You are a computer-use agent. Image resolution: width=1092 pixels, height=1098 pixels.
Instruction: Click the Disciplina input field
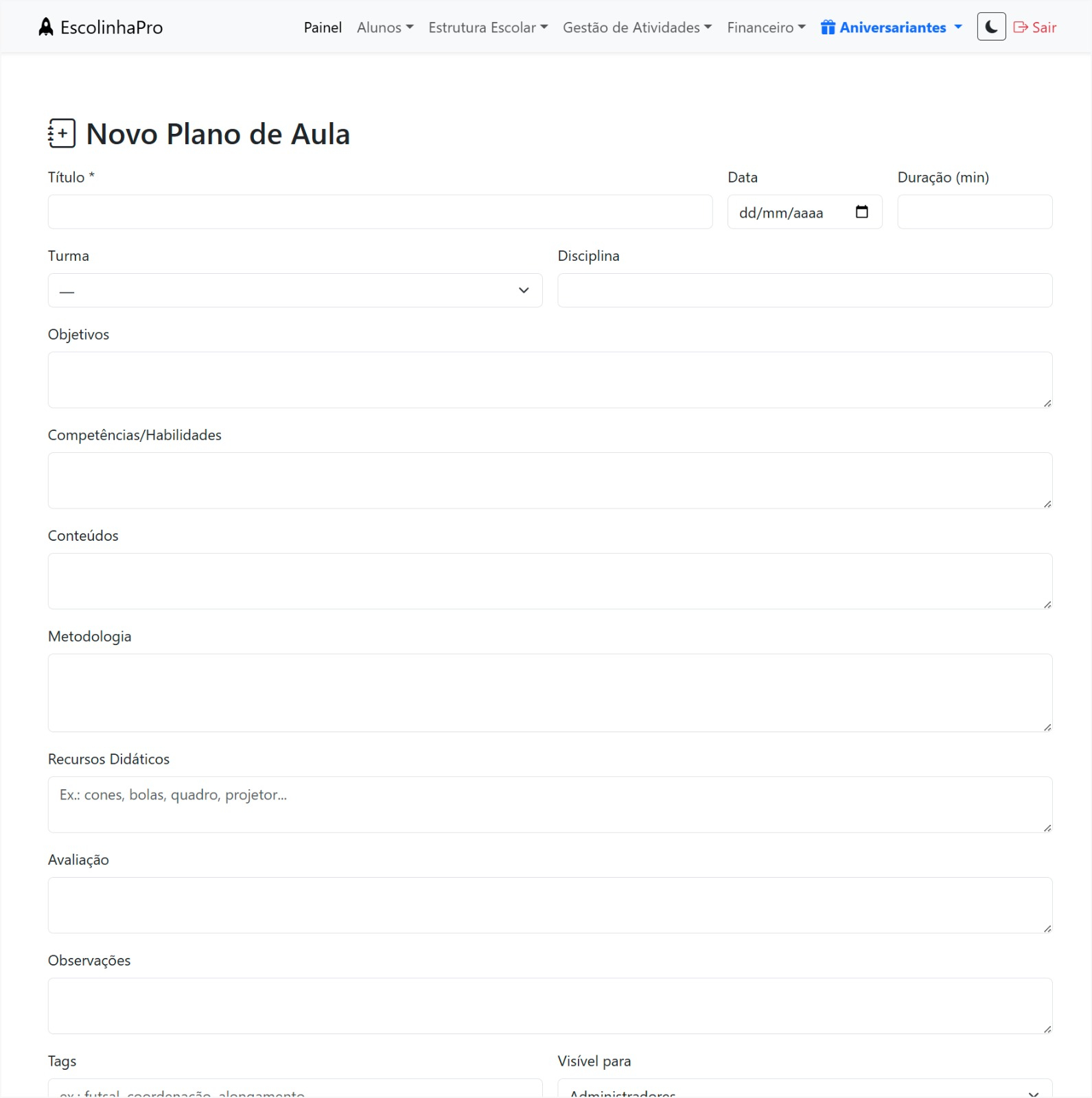click(804, 290)
